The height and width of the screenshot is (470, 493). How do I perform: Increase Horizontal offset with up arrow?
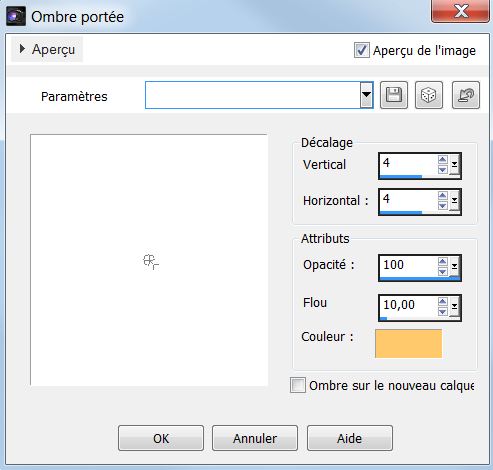click(x=442, y=196)
